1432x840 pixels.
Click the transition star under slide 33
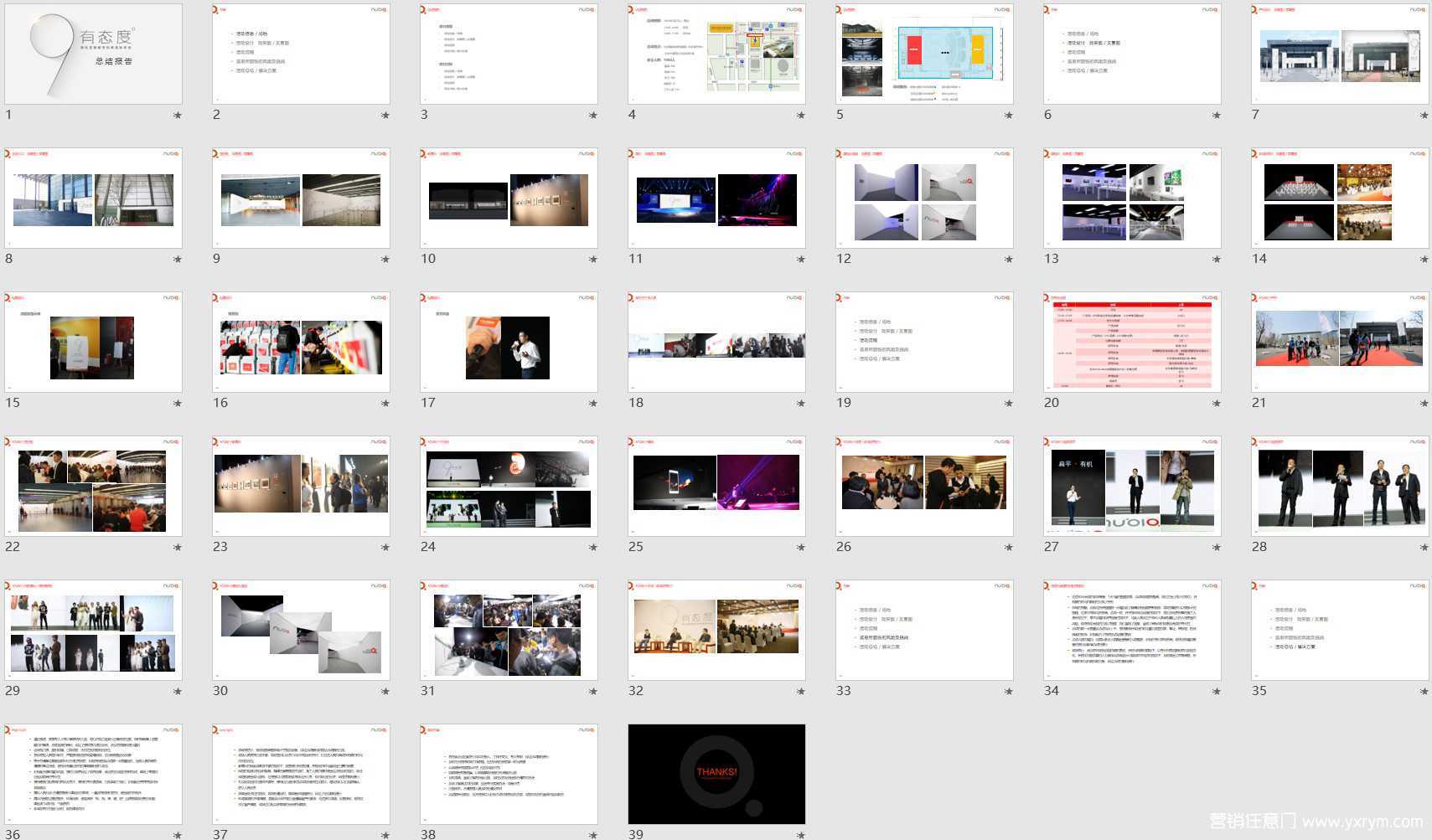[x=1009, y=692]
